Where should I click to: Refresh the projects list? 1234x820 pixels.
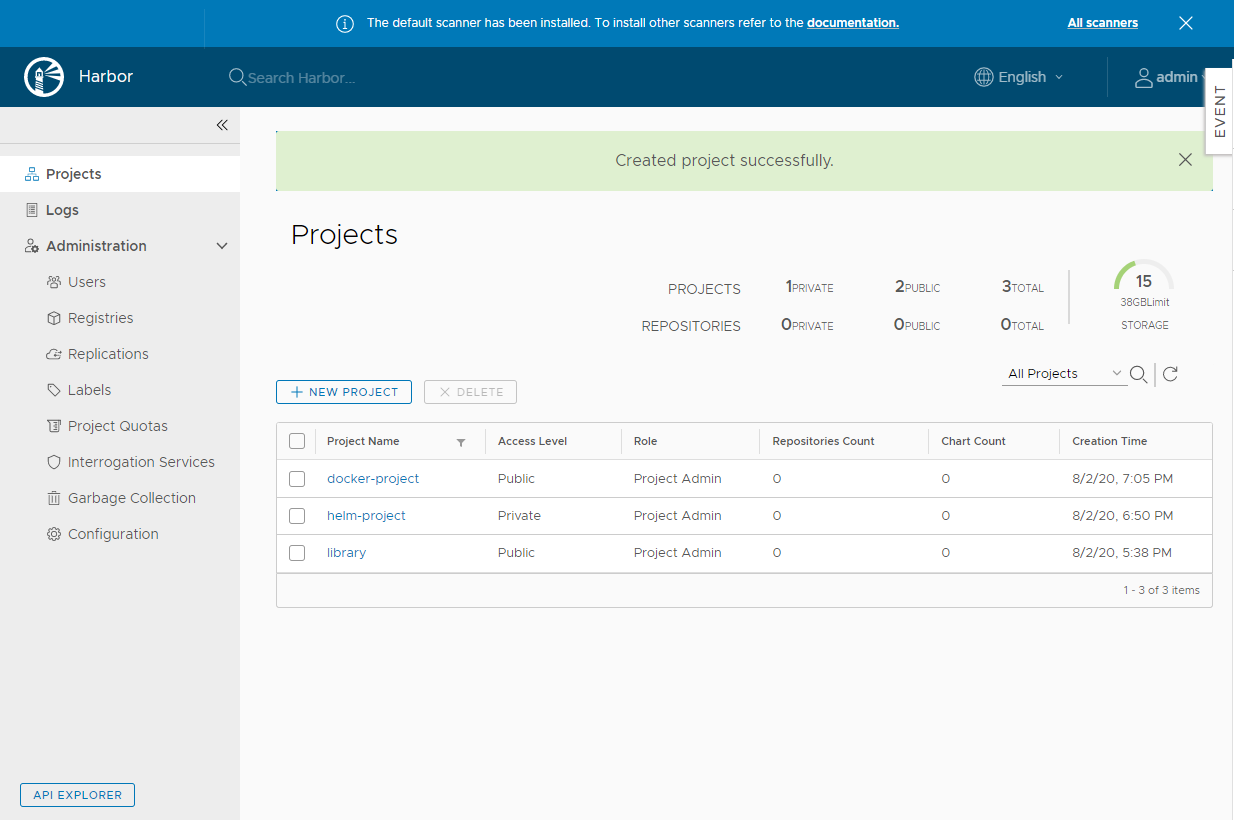pos(1170,374)
